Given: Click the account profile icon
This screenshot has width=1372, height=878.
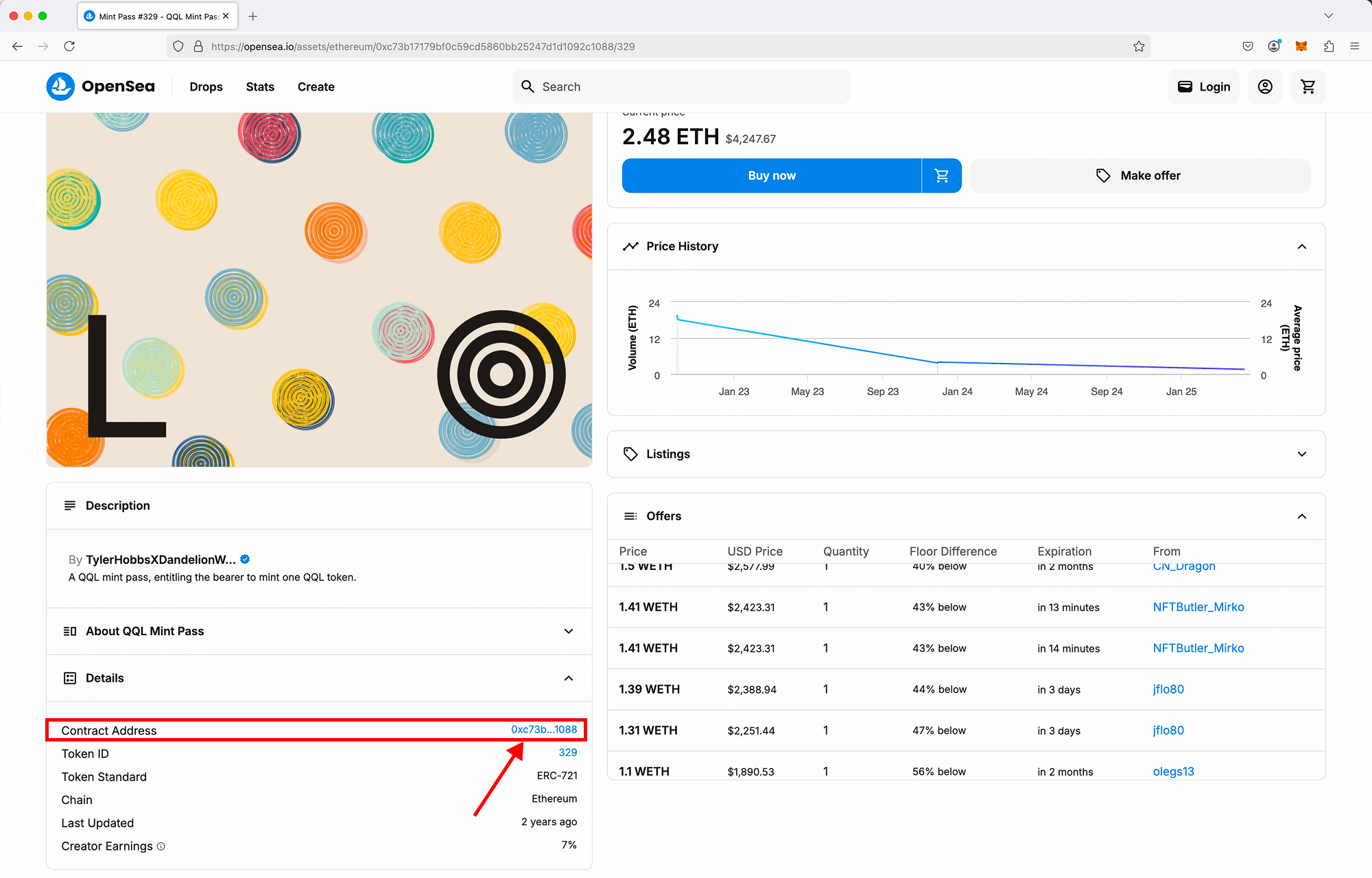Looking at the screenshot, I should coord(1265,86).
